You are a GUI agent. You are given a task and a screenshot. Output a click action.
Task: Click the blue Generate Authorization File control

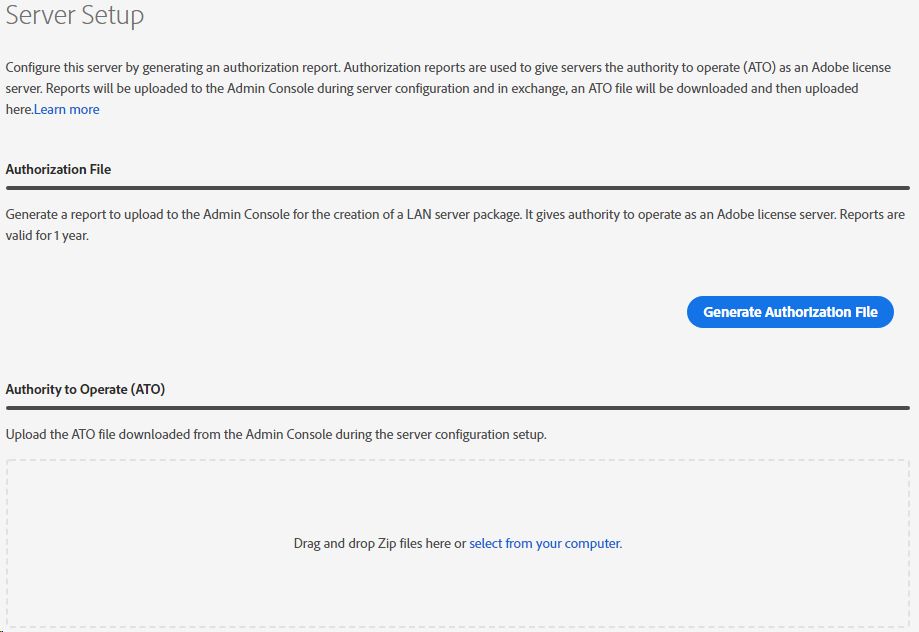[x=789, y=311]
